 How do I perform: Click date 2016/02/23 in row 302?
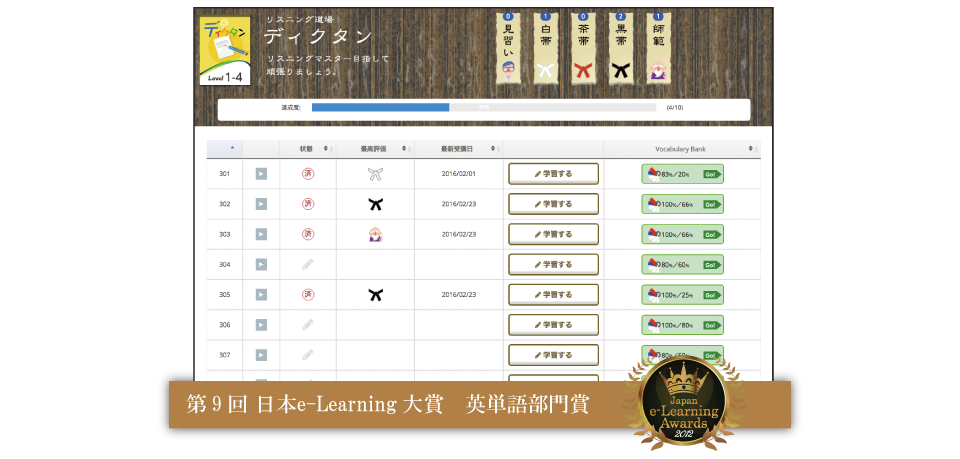click(459, 204)
